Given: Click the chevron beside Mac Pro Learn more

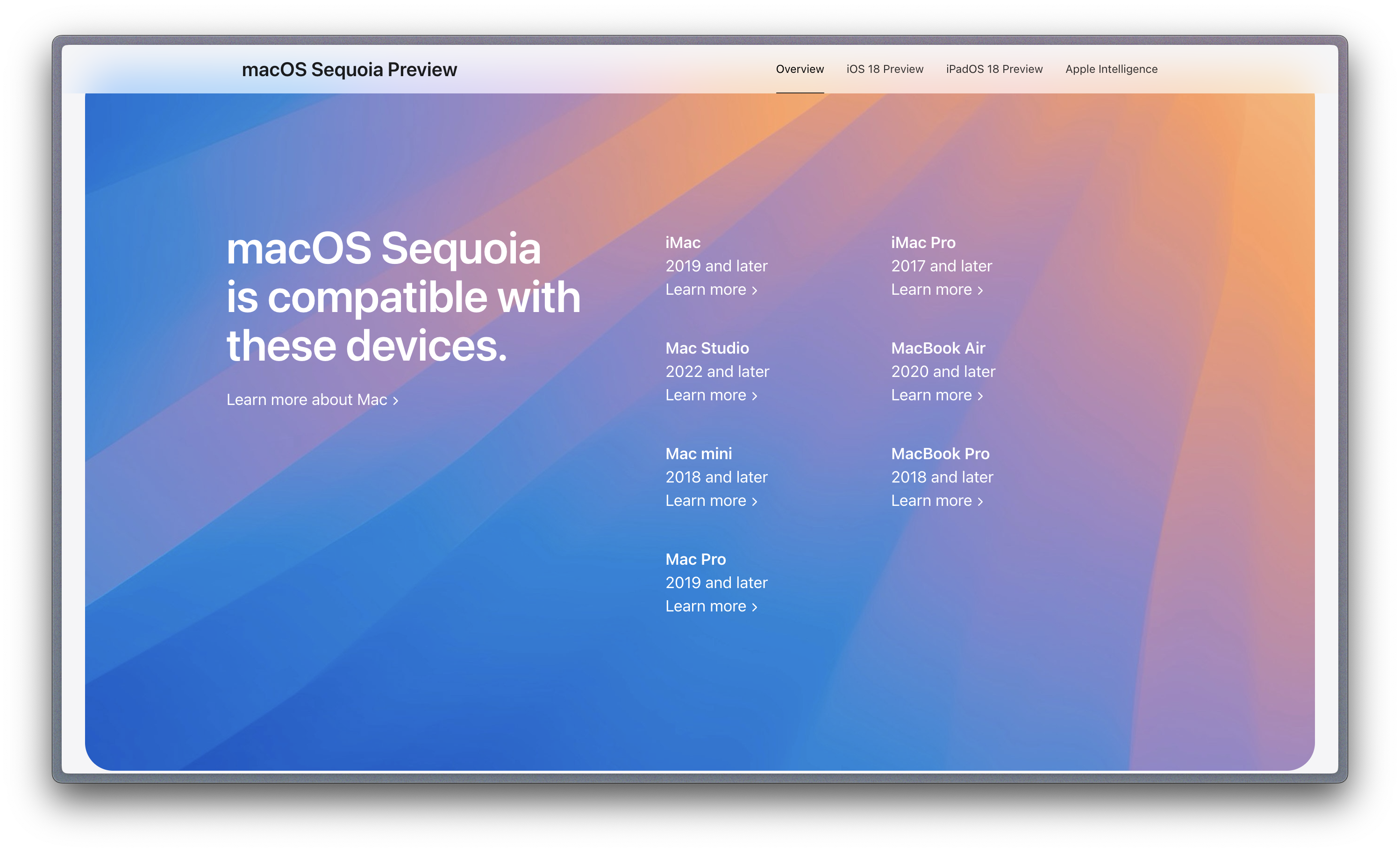Looking at the screenshot, I should 755,608.
